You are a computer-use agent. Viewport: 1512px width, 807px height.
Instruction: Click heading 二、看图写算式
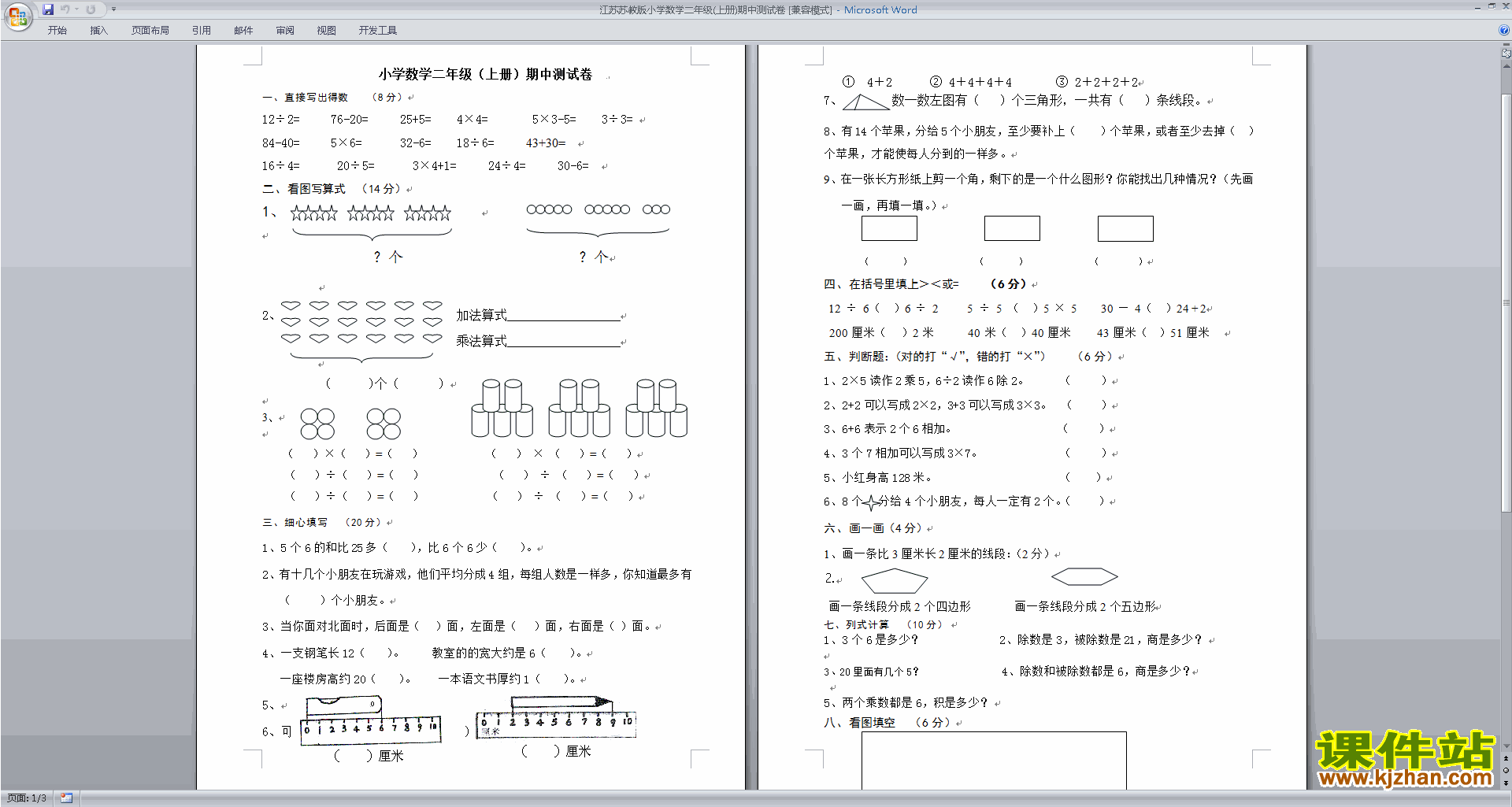coord(304,189)
